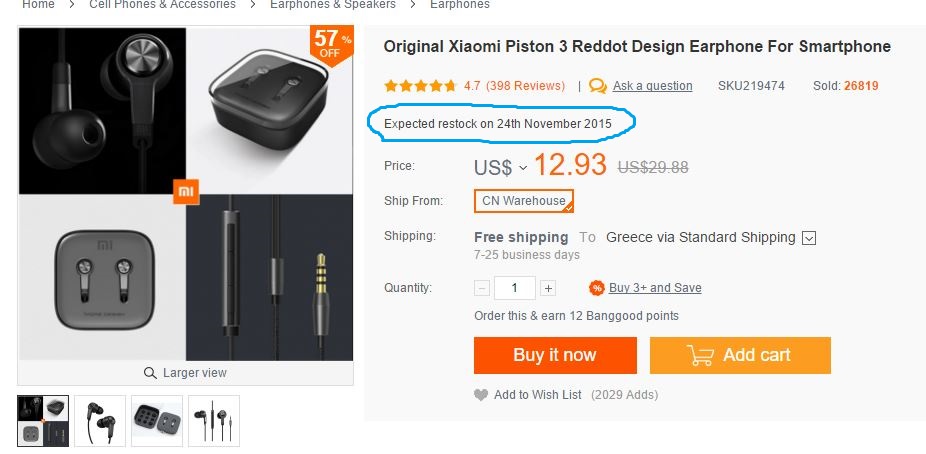Click the heart icon beside Add to Wish List
926x454 pixels.
[x=481, y=395]
